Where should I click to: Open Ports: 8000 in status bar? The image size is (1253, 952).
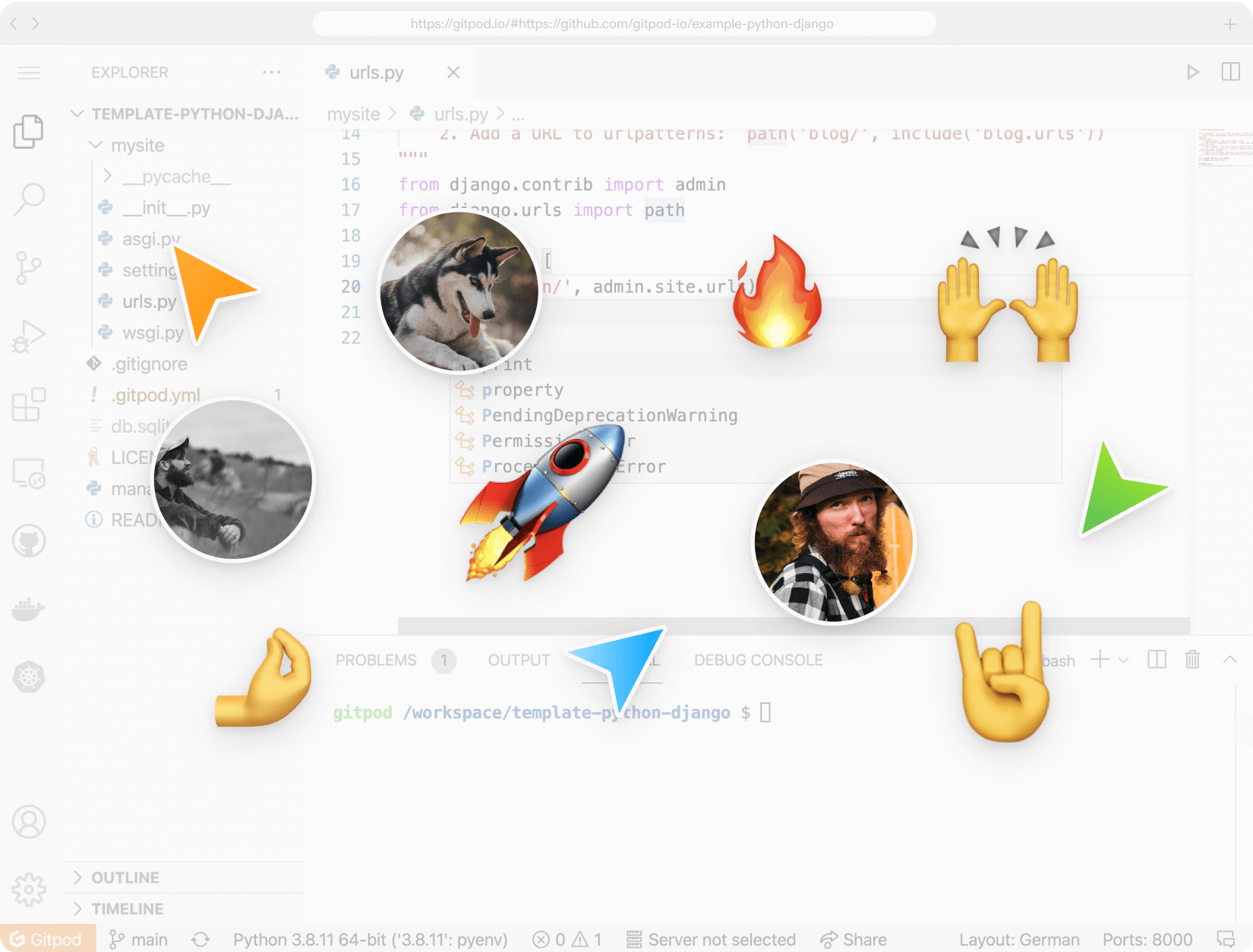click(x=1147, y=940)
